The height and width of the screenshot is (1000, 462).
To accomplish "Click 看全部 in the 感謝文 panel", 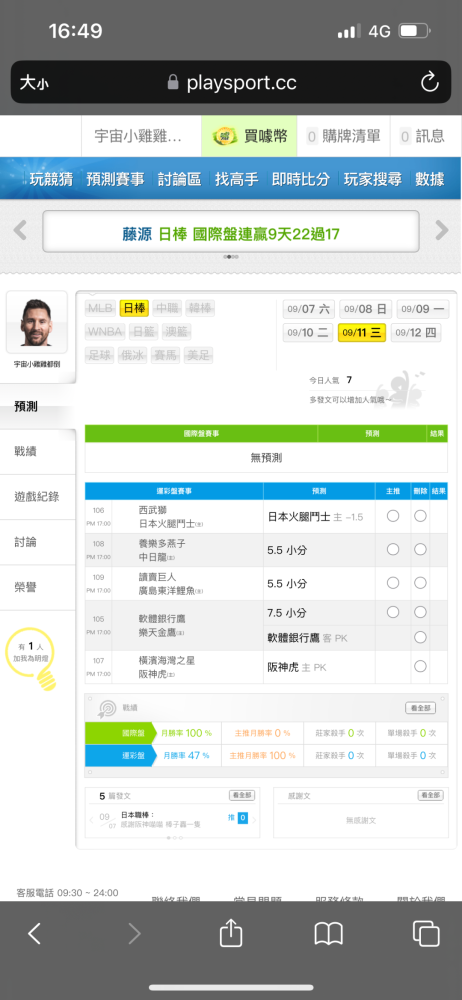I will (x=430, y=795).
